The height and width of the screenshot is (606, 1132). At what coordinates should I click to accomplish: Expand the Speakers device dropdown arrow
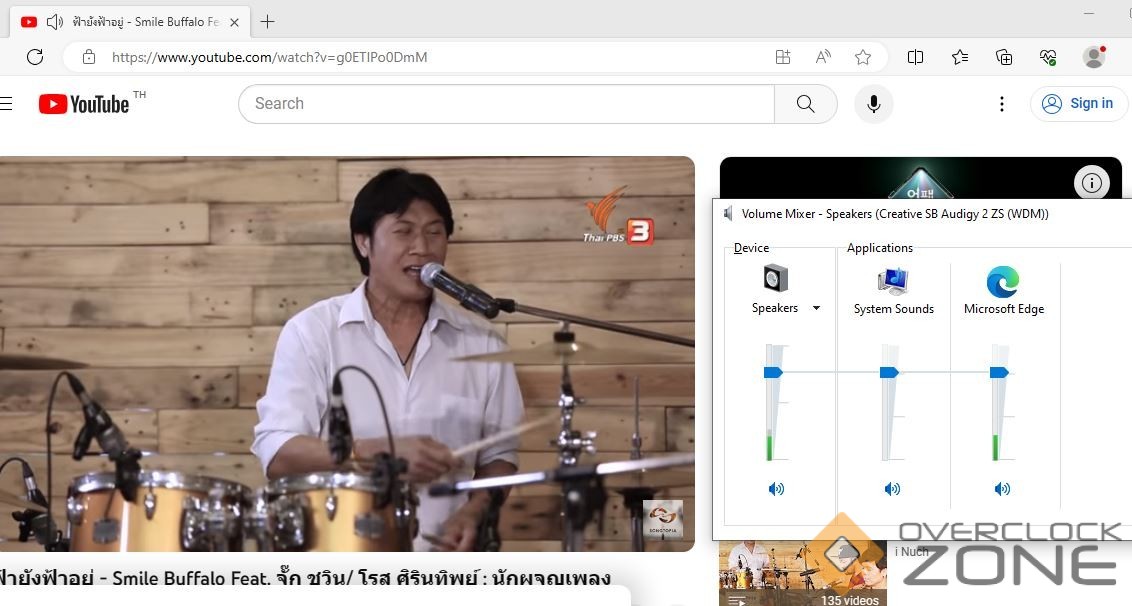(x=817, y=308)
